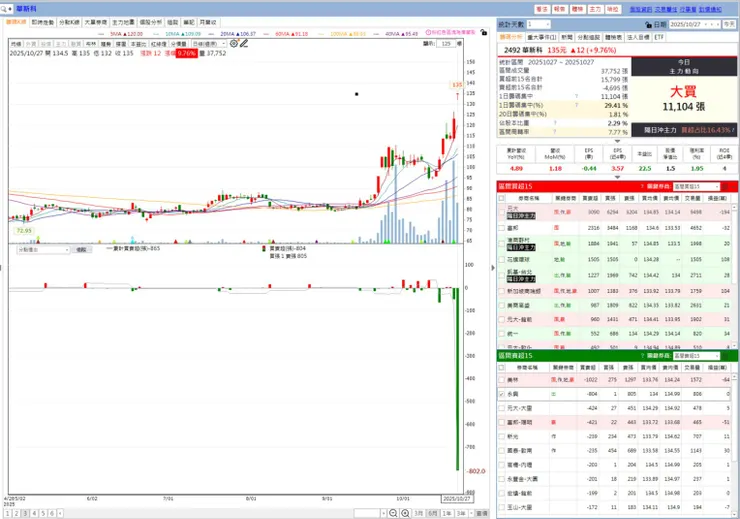This screenshot has width=740, height=519.
Task: Tick select-all checkbox in buyers table header
Action: pyautogui.click(x=502, y=199)
